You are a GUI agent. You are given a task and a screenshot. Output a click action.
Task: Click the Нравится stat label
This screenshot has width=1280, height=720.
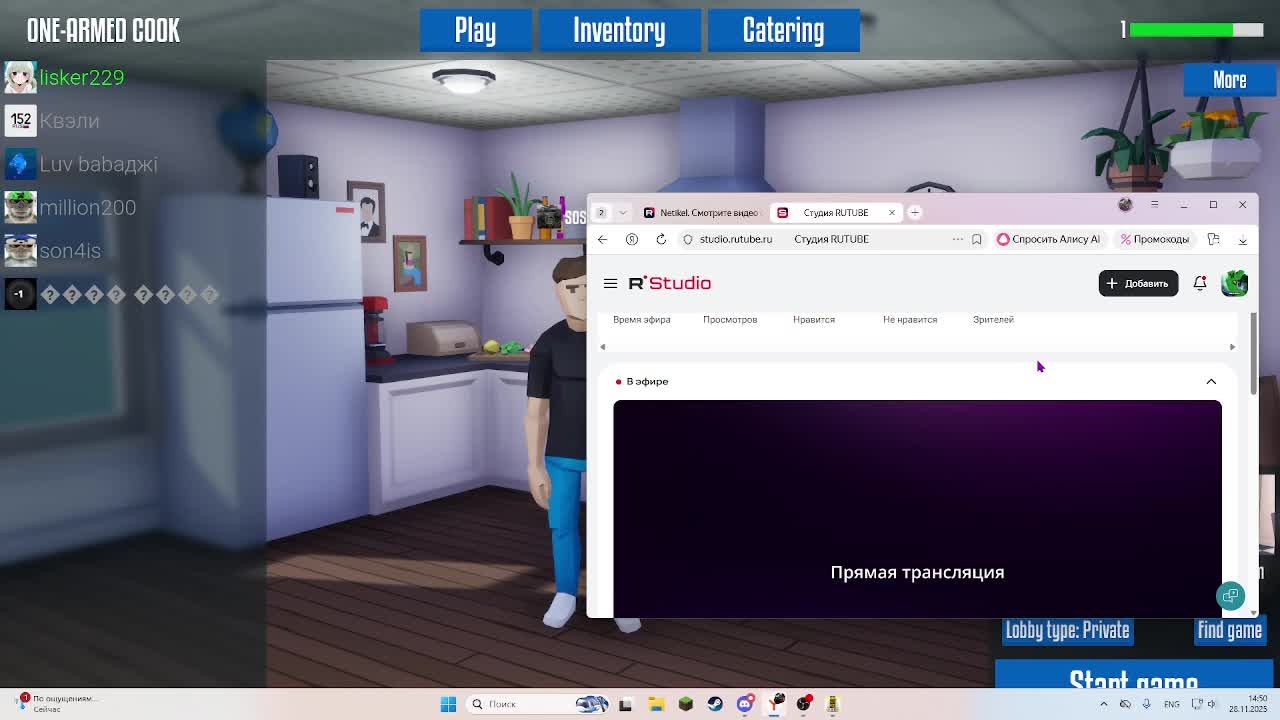click(x=814, y=320)
